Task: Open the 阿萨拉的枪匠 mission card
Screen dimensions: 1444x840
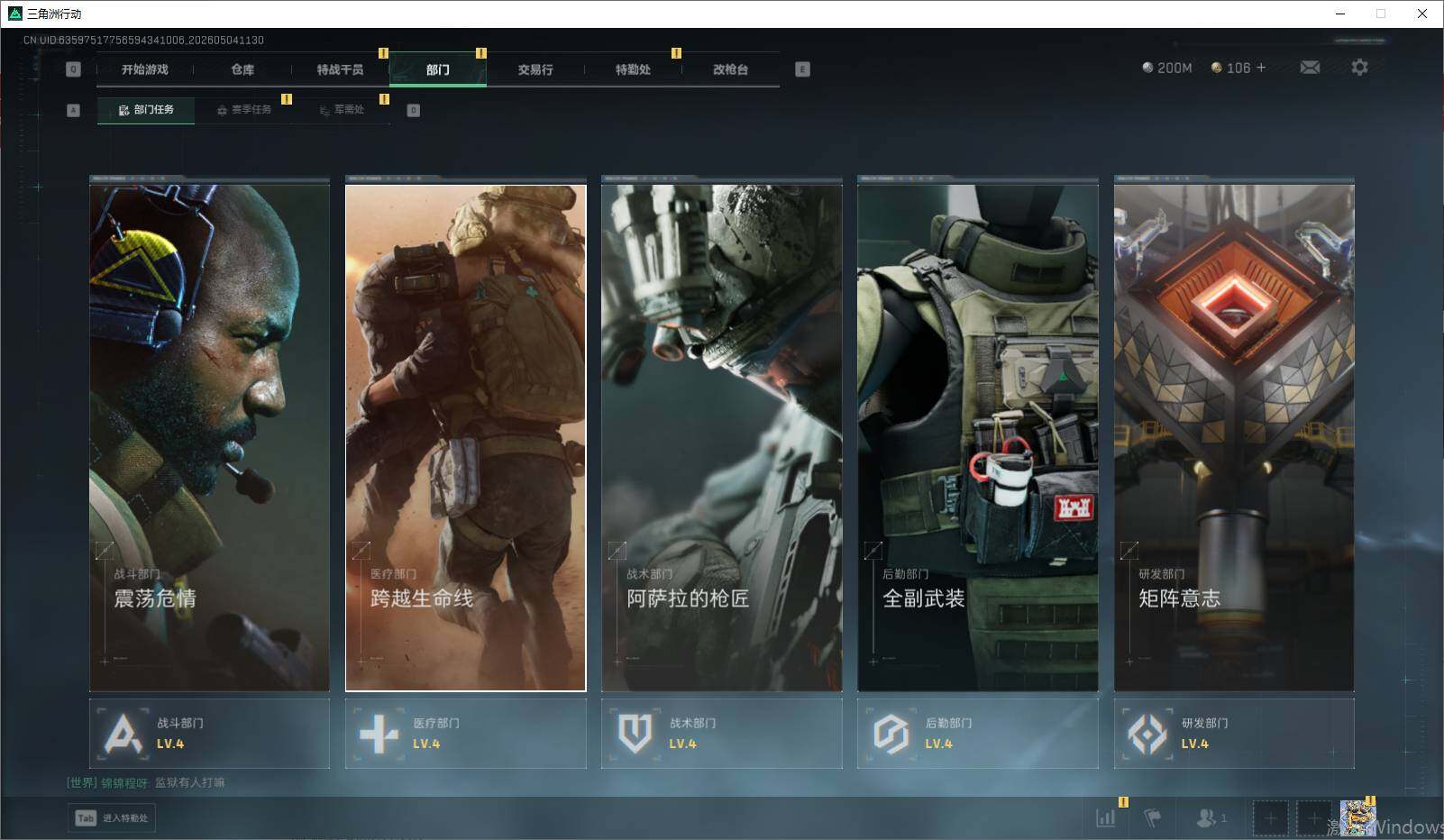Action: (722, 438)
